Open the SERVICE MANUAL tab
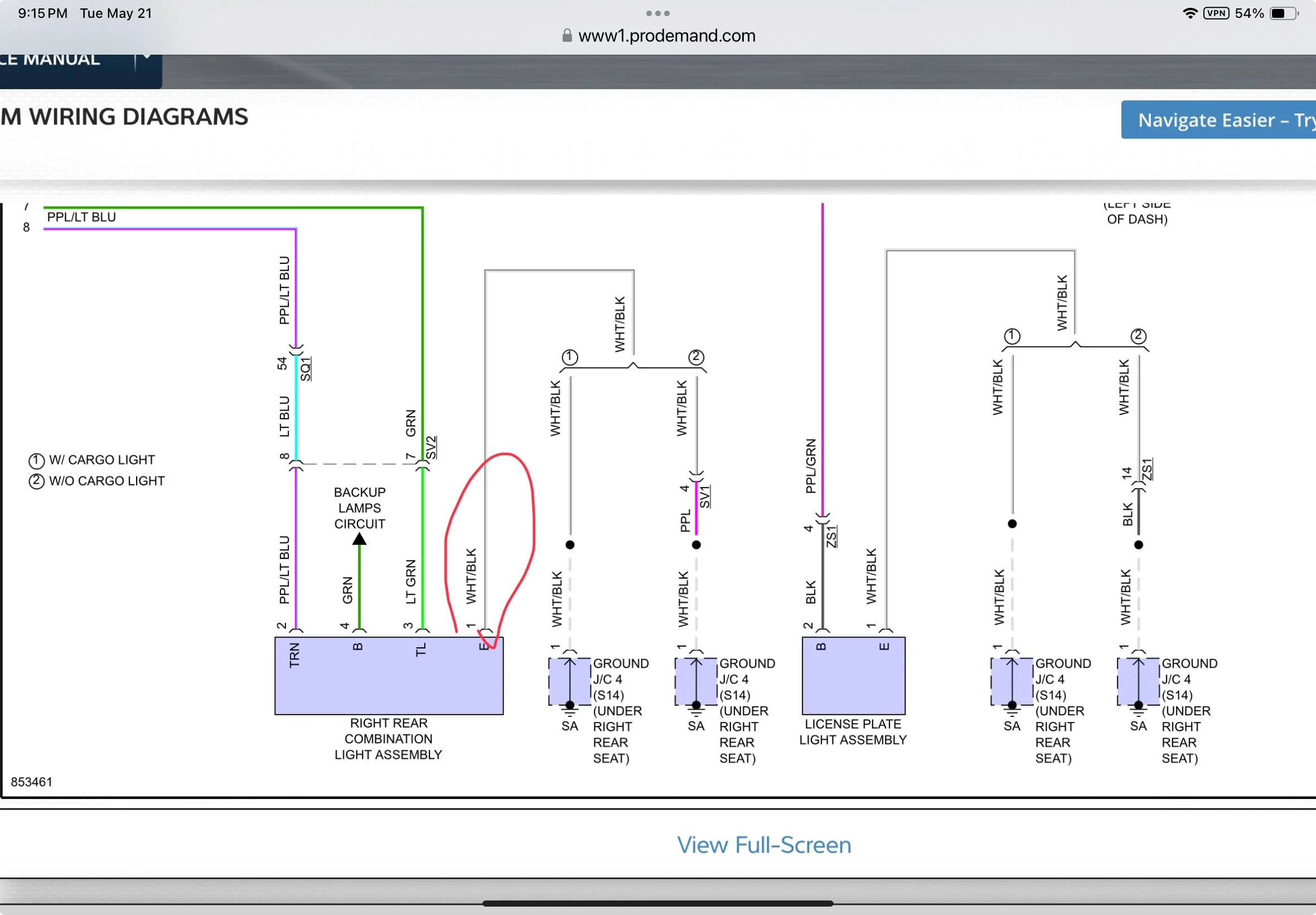The height and width of the screenshot is (915, 1316). click(x=57, y=62)
